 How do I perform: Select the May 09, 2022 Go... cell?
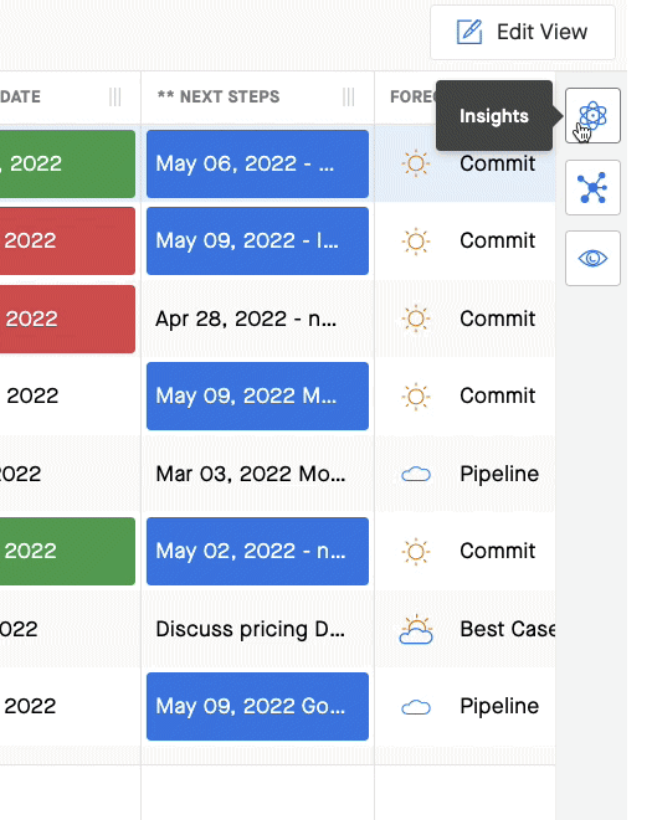click(257, 706)
